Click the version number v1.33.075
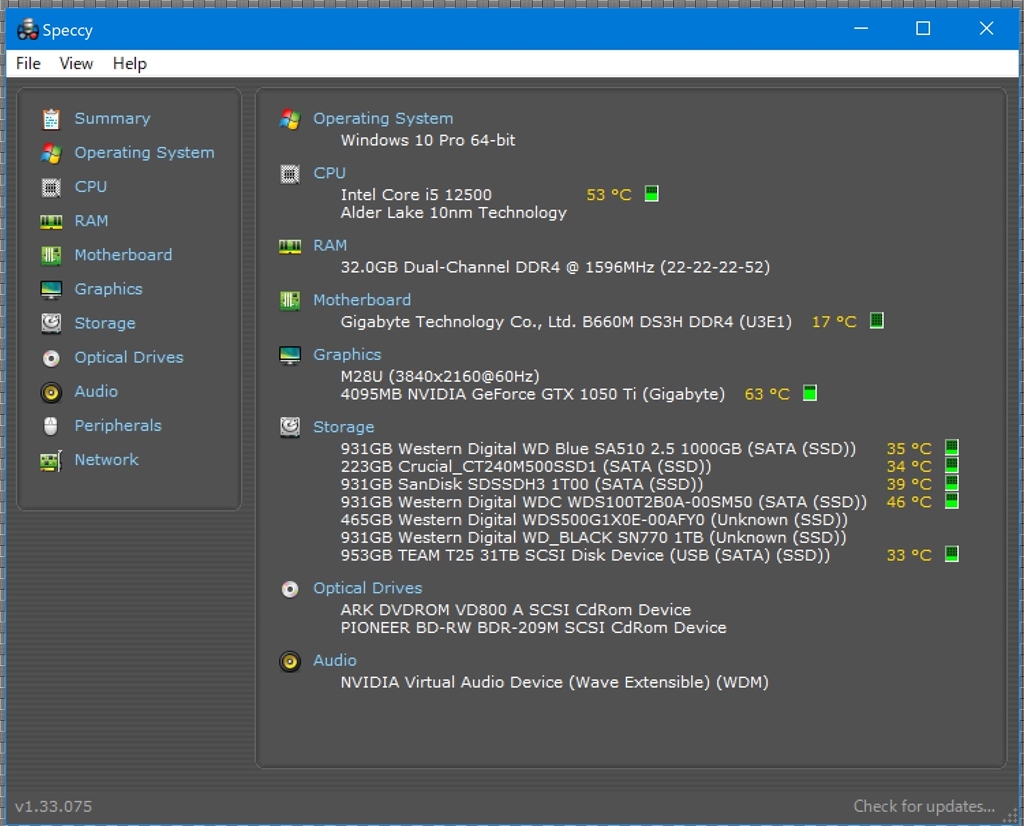 [54, 806]
